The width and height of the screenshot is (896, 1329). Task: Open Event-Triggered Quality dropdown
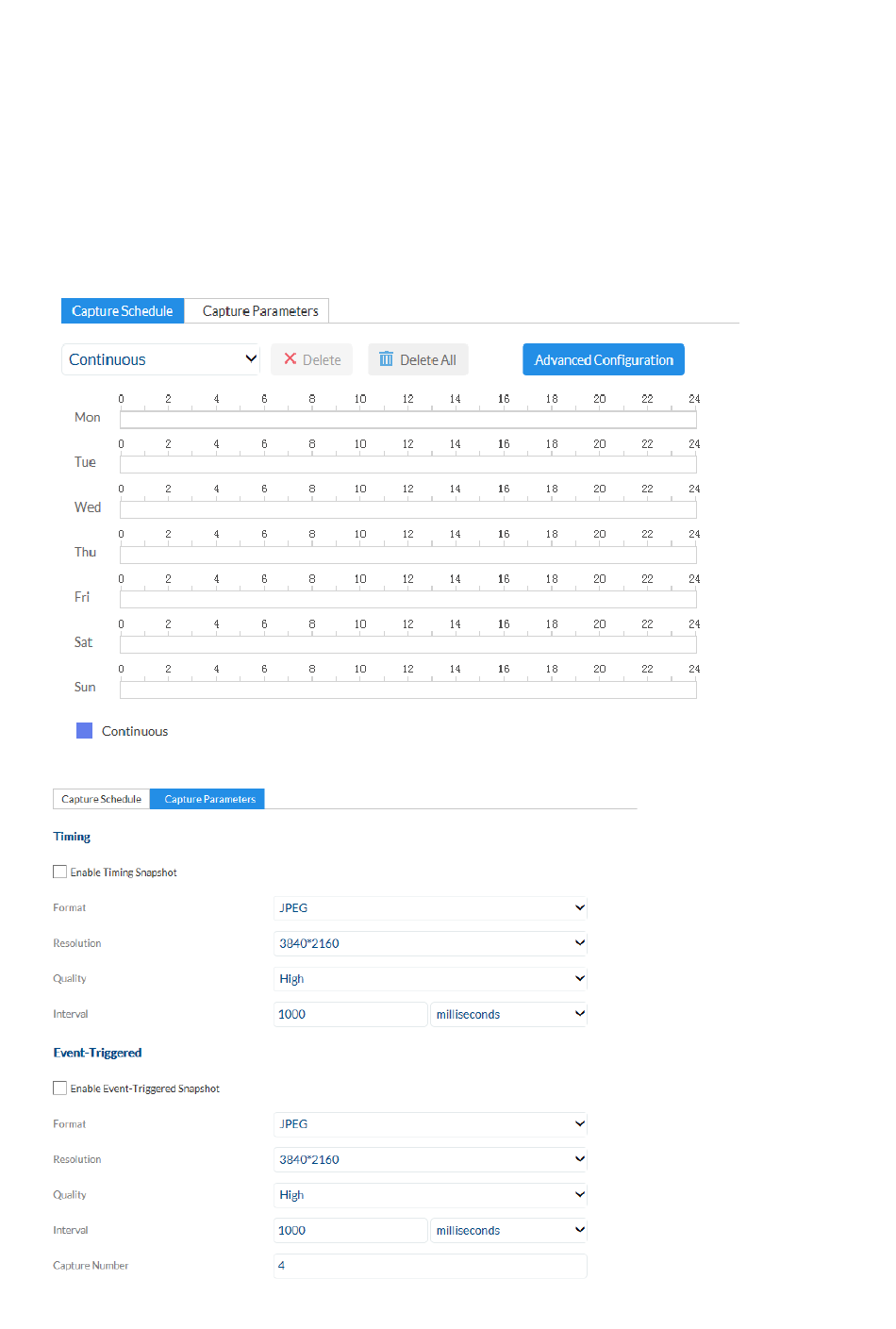click(x=430, y=1195)
